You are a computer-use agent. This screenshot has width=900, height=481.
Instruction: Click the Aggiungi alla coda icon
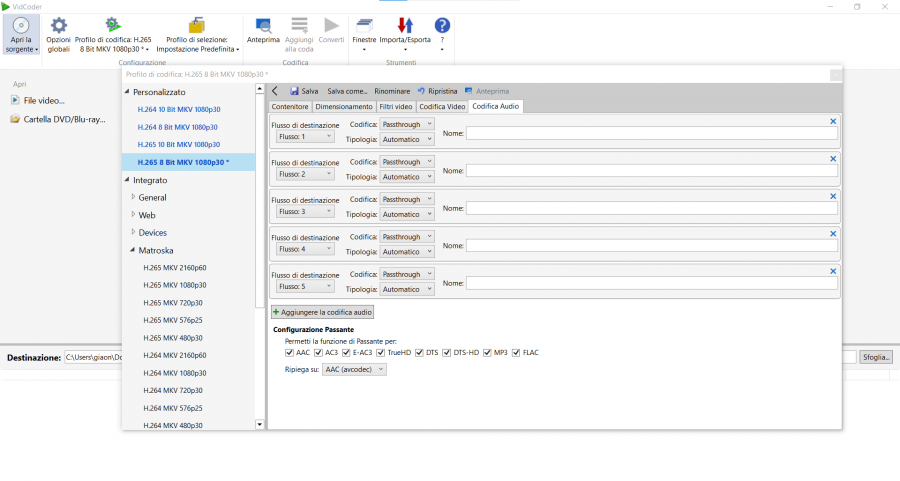pos(299,25)
